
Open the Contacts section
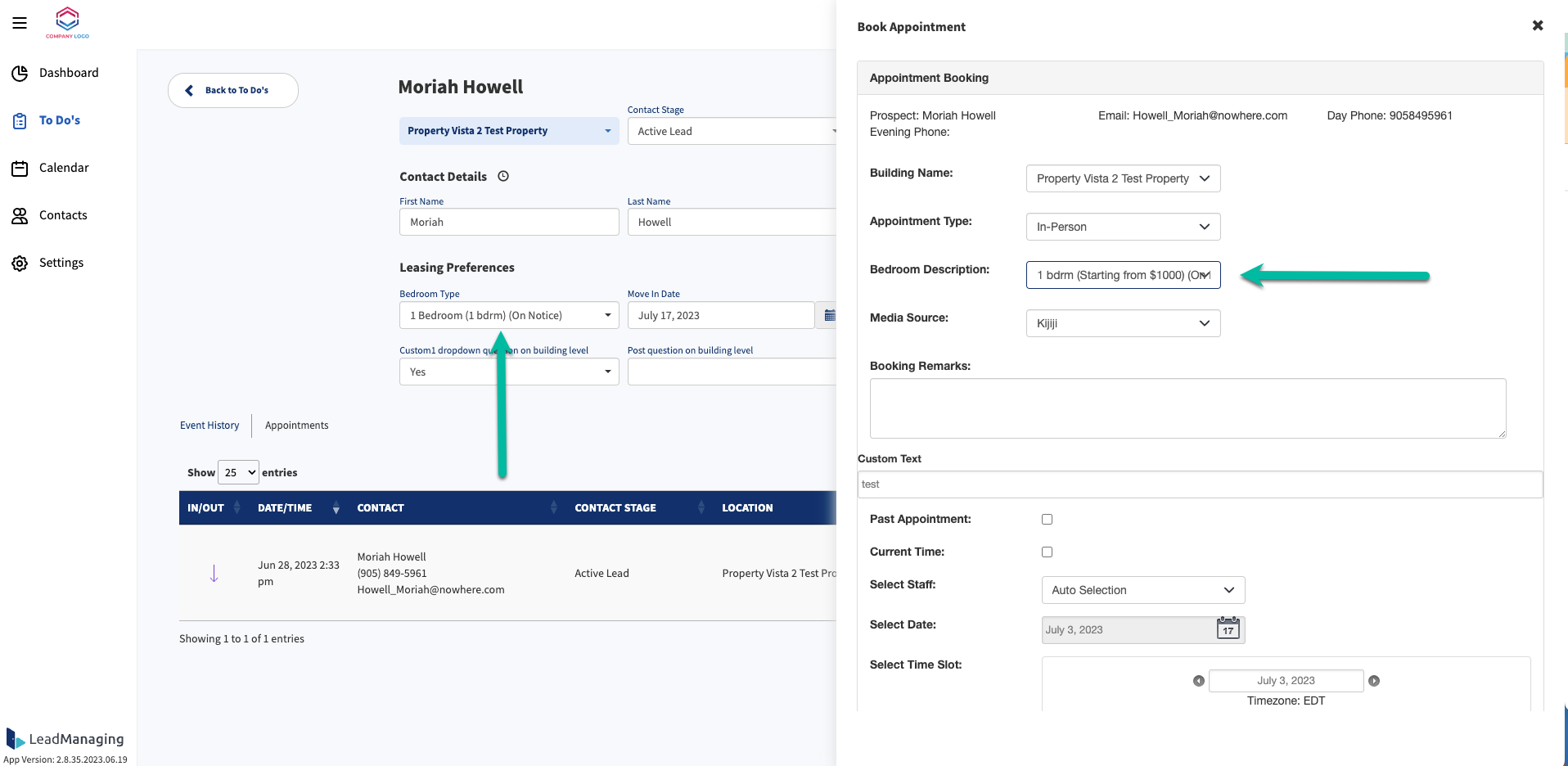click(63, 215)
